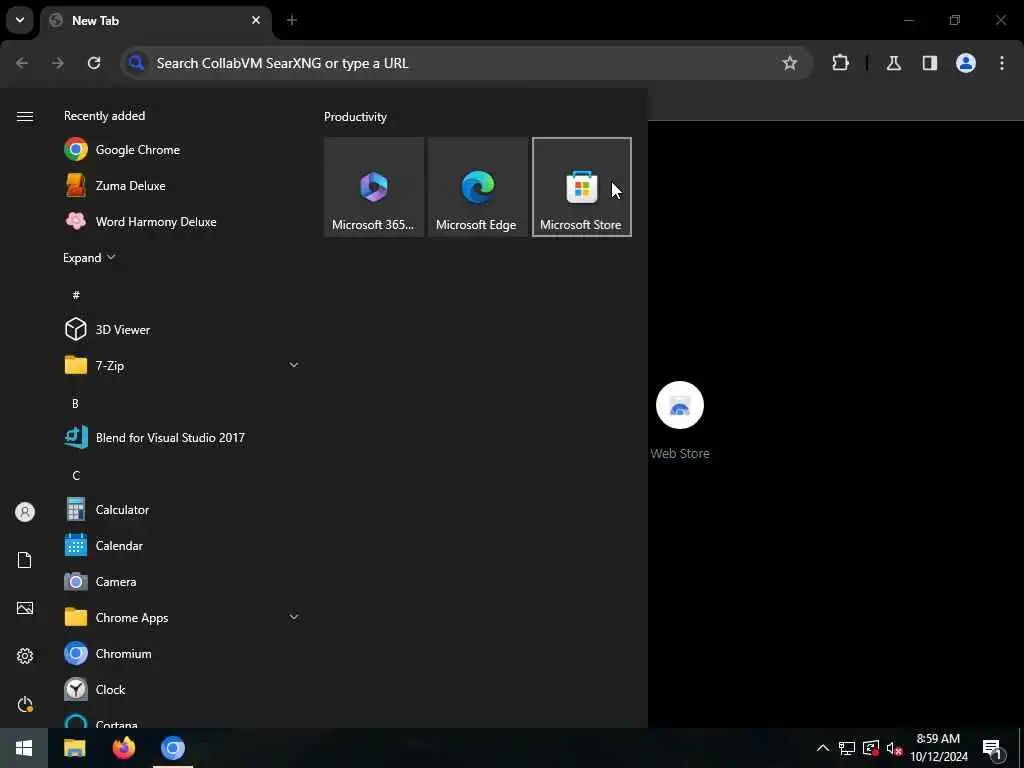Open the Microsoft Store tile
Screen dimensions: 1024x768
pos(581,187)
